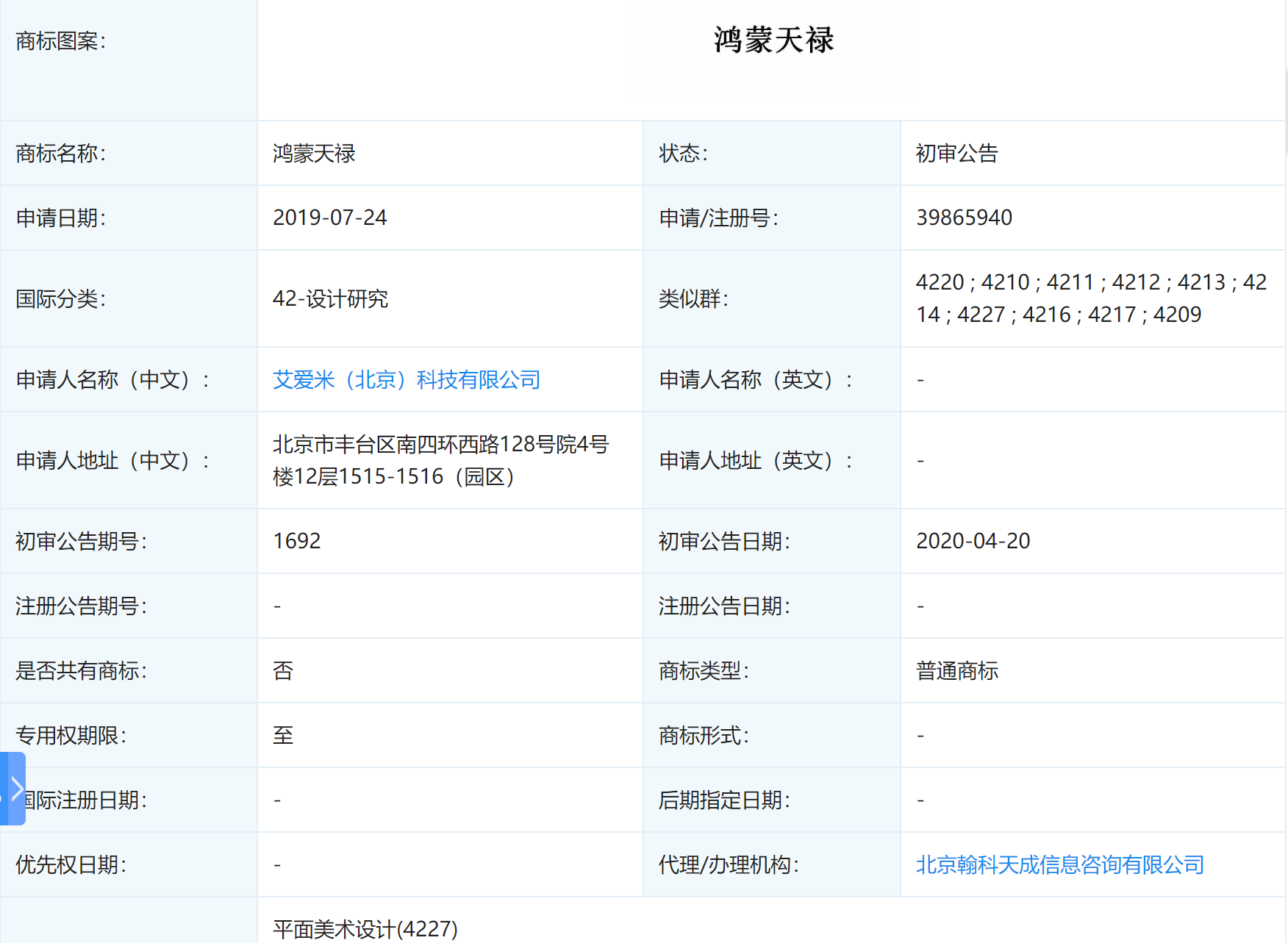1288x943 pixels.
Task: Click the 后期指定日期 label
Action: point(724,800)
